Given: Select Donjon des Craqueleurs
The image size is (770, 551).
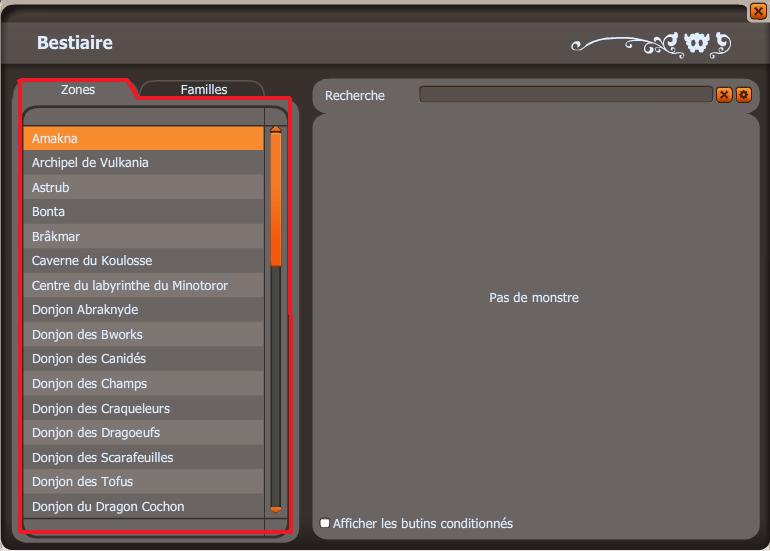Looking at the screenshot, I should (x=143, y=408).
